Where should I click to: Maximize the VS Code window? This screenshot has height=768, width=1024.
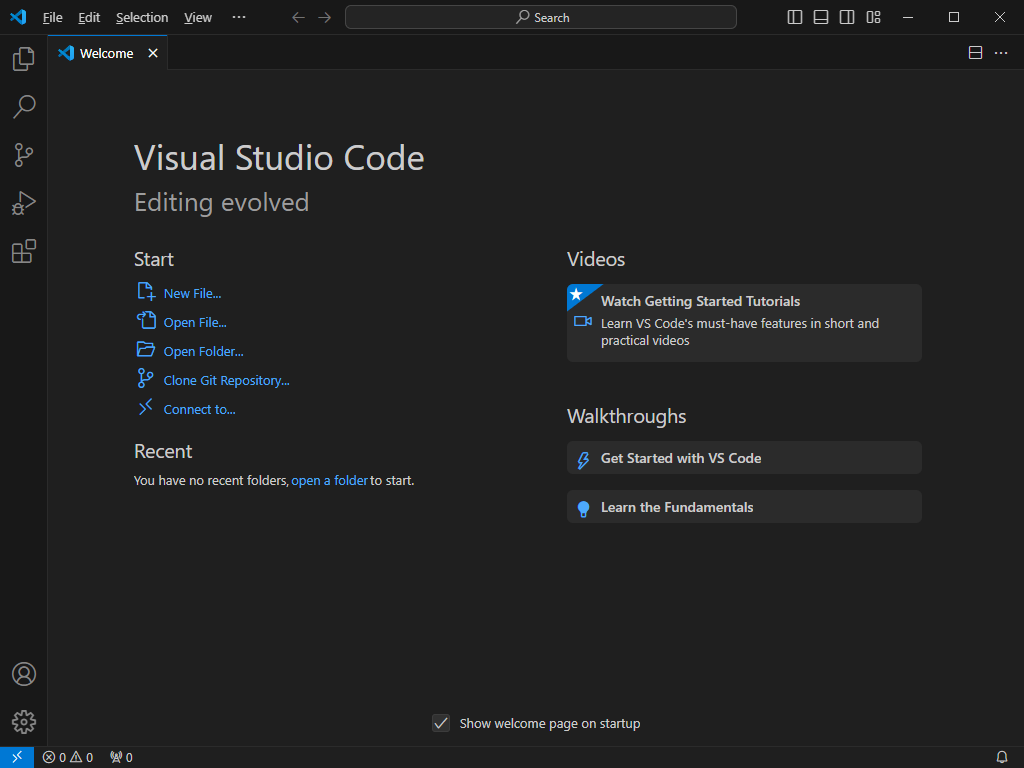(953, 18)
